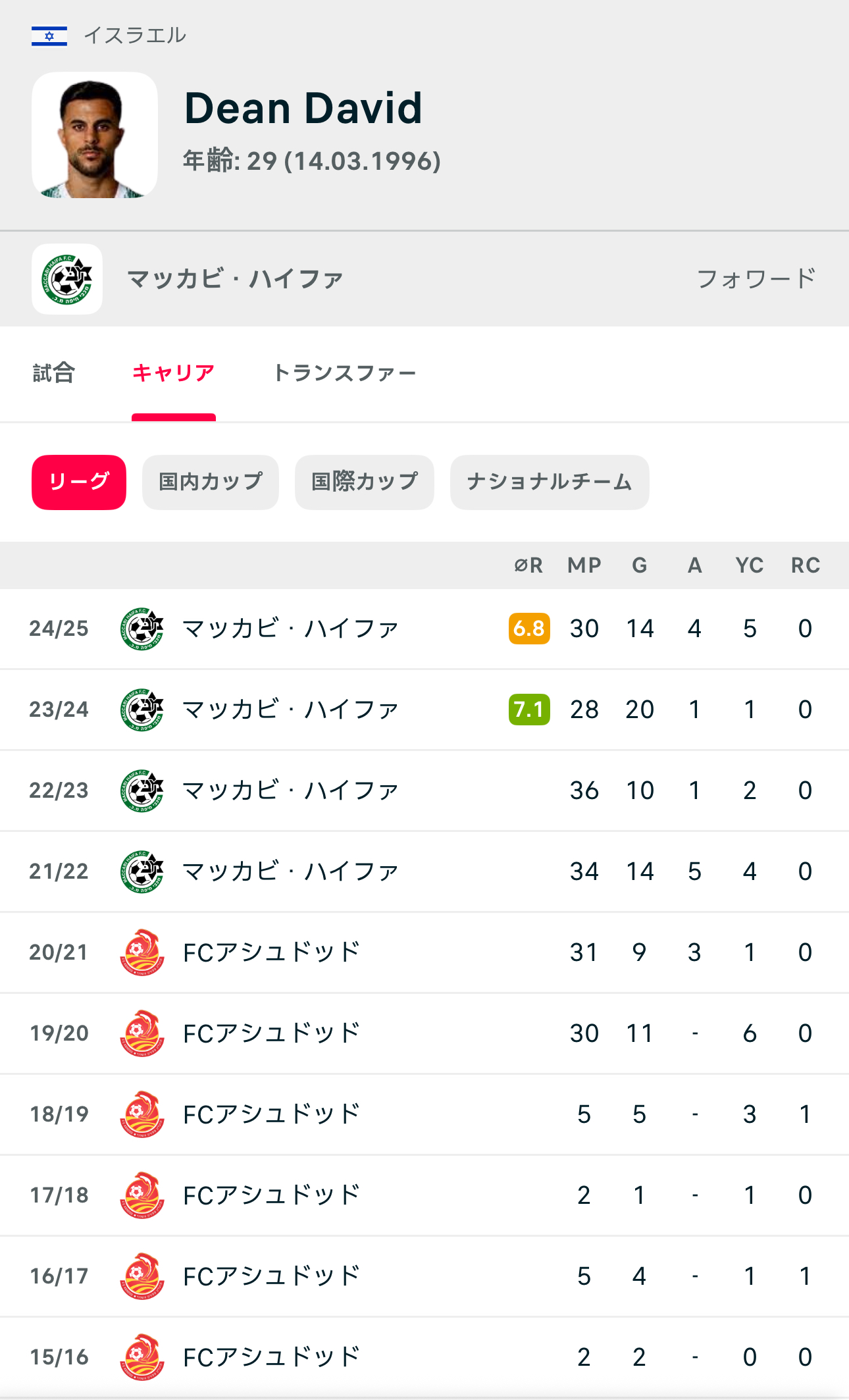849x1400 pixels.
Task: Toggle the 国際カップ filter
Action: 365,482
